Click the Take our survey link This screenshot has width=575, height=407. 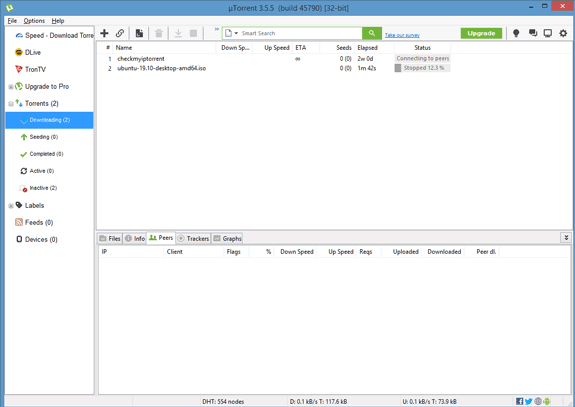coord(402,35)
